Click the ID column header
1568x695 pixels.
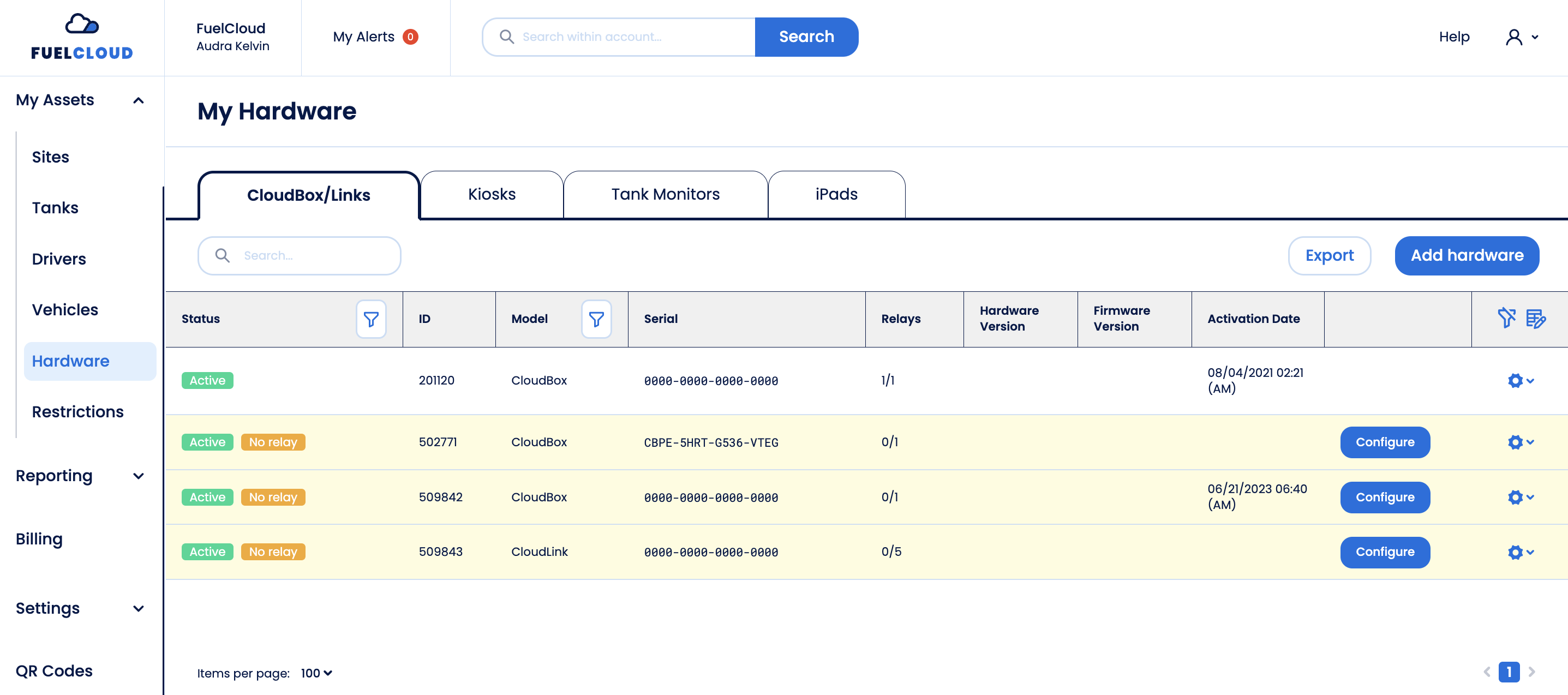(x=424, y=319)
